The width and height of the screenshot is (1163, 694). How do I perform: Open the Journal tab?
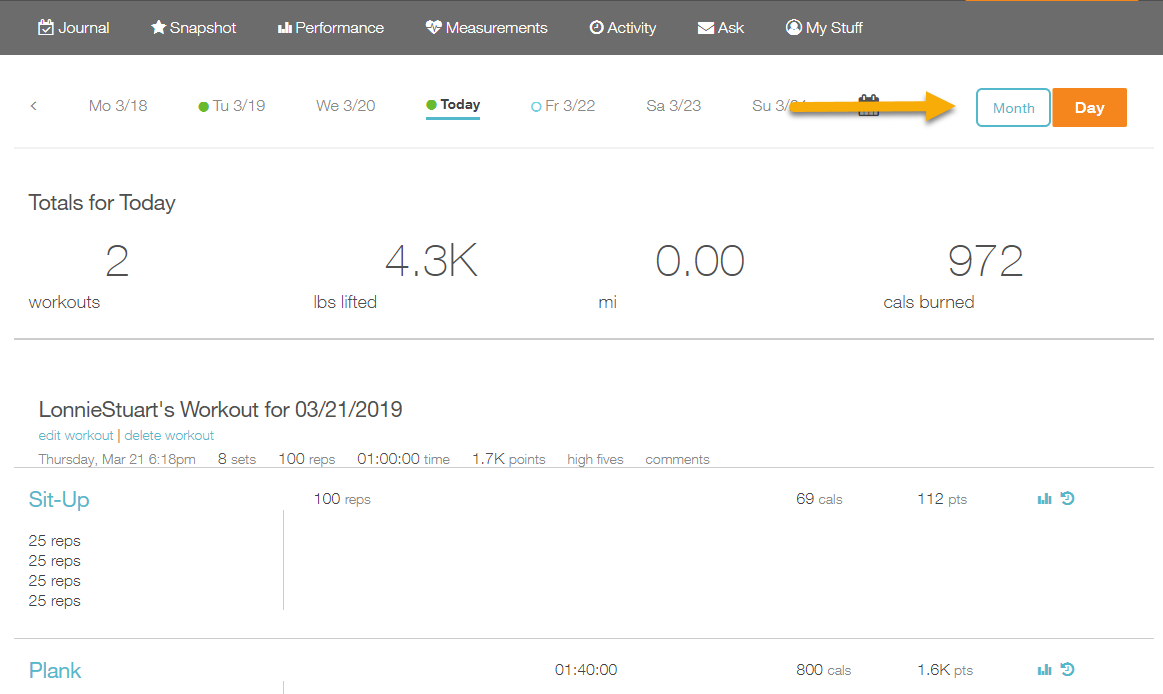(74, 28)
